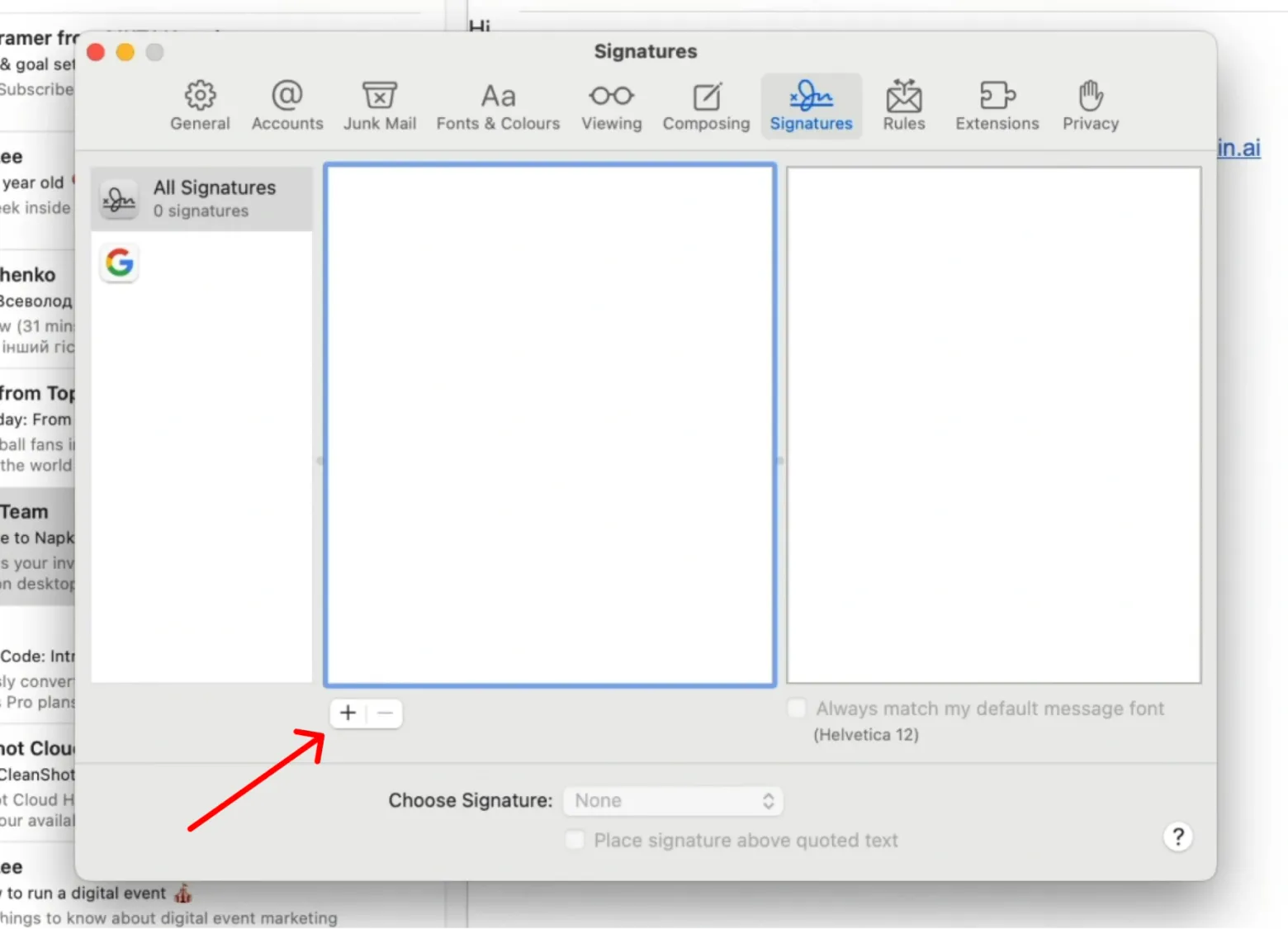
Task: Open the Extensions preferences pane
Action: point(997,106)
